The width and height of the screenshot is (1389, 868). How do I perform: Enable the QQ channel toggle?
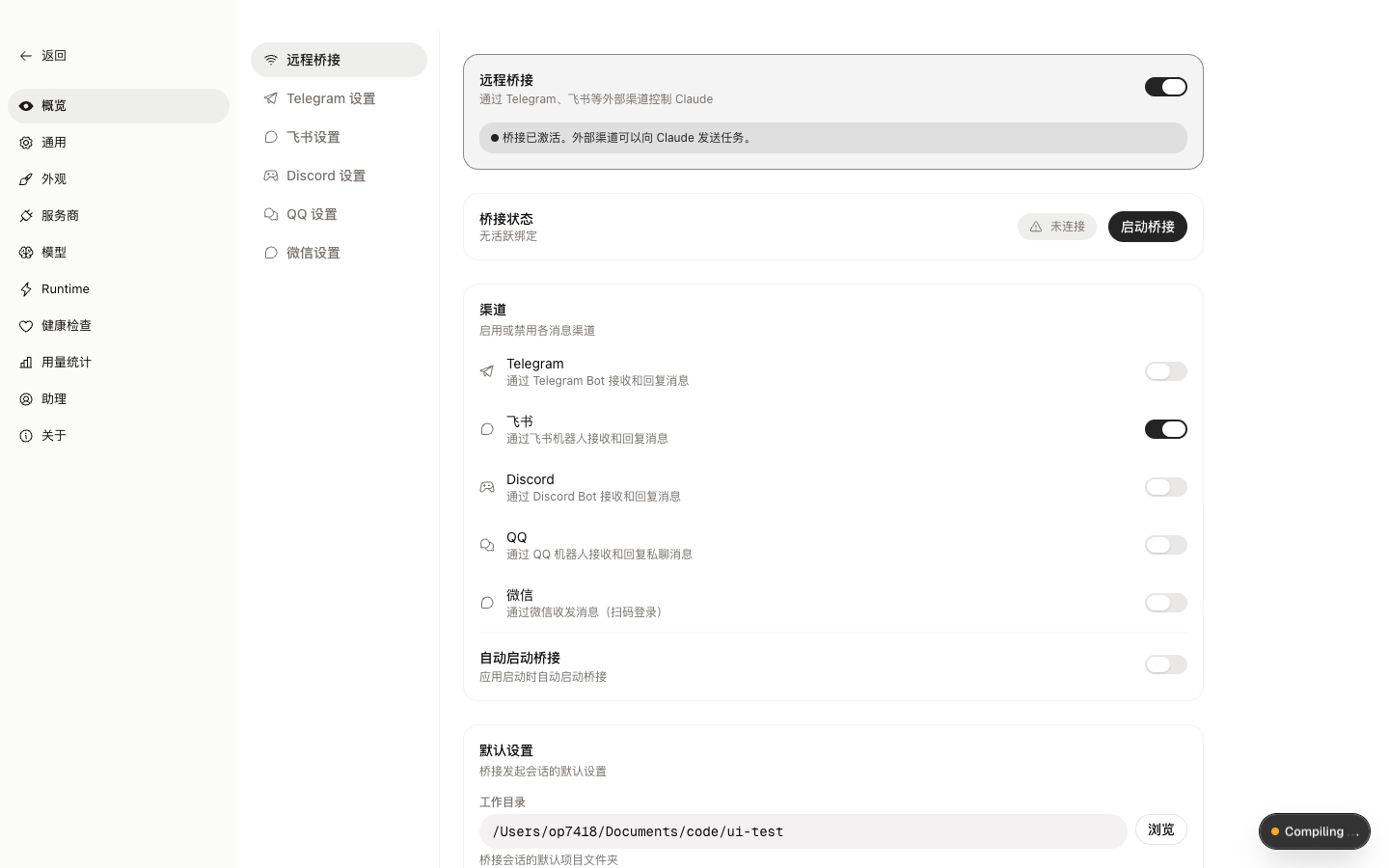(x=1166, y=545)
